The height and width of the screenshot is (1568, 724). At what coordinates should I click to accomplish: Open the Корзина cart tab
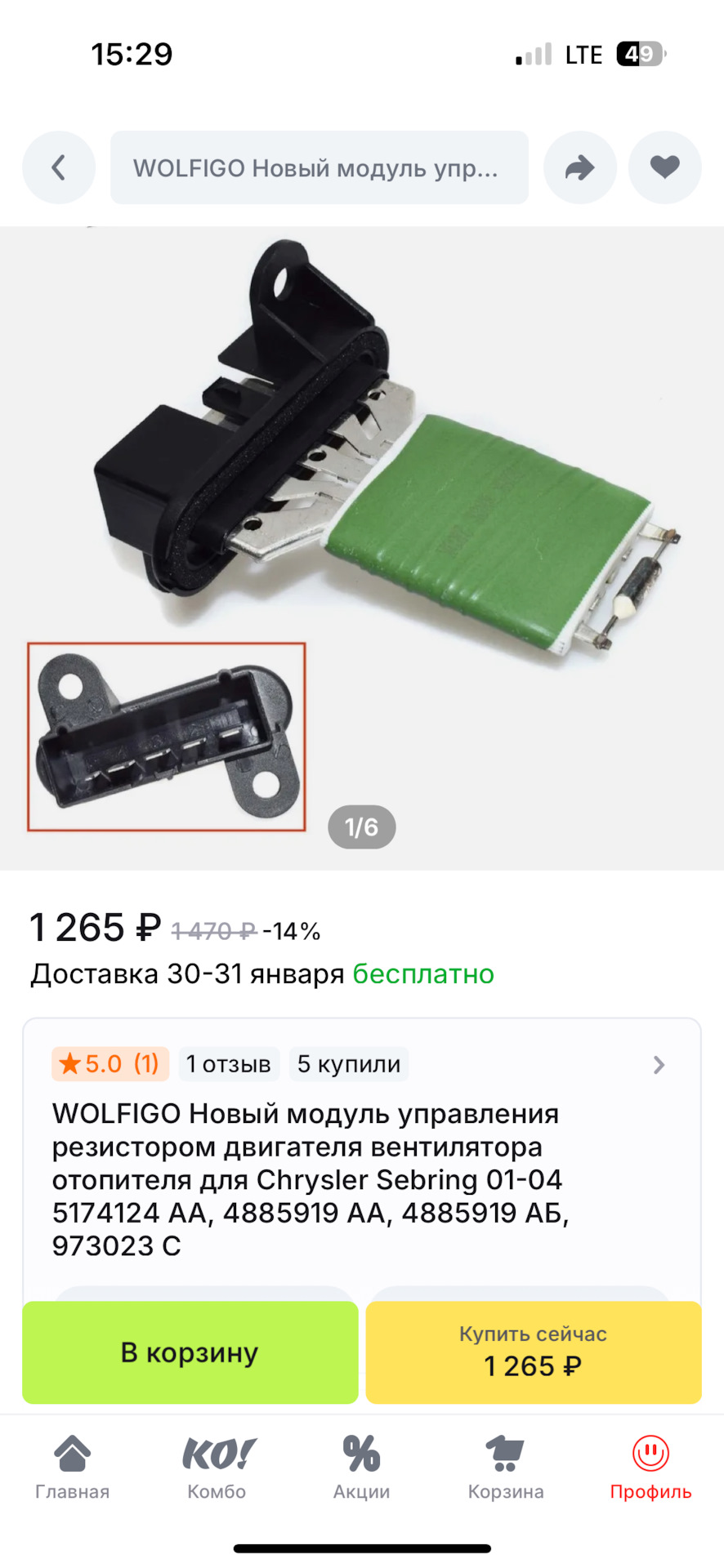[x=506, y=1468]
